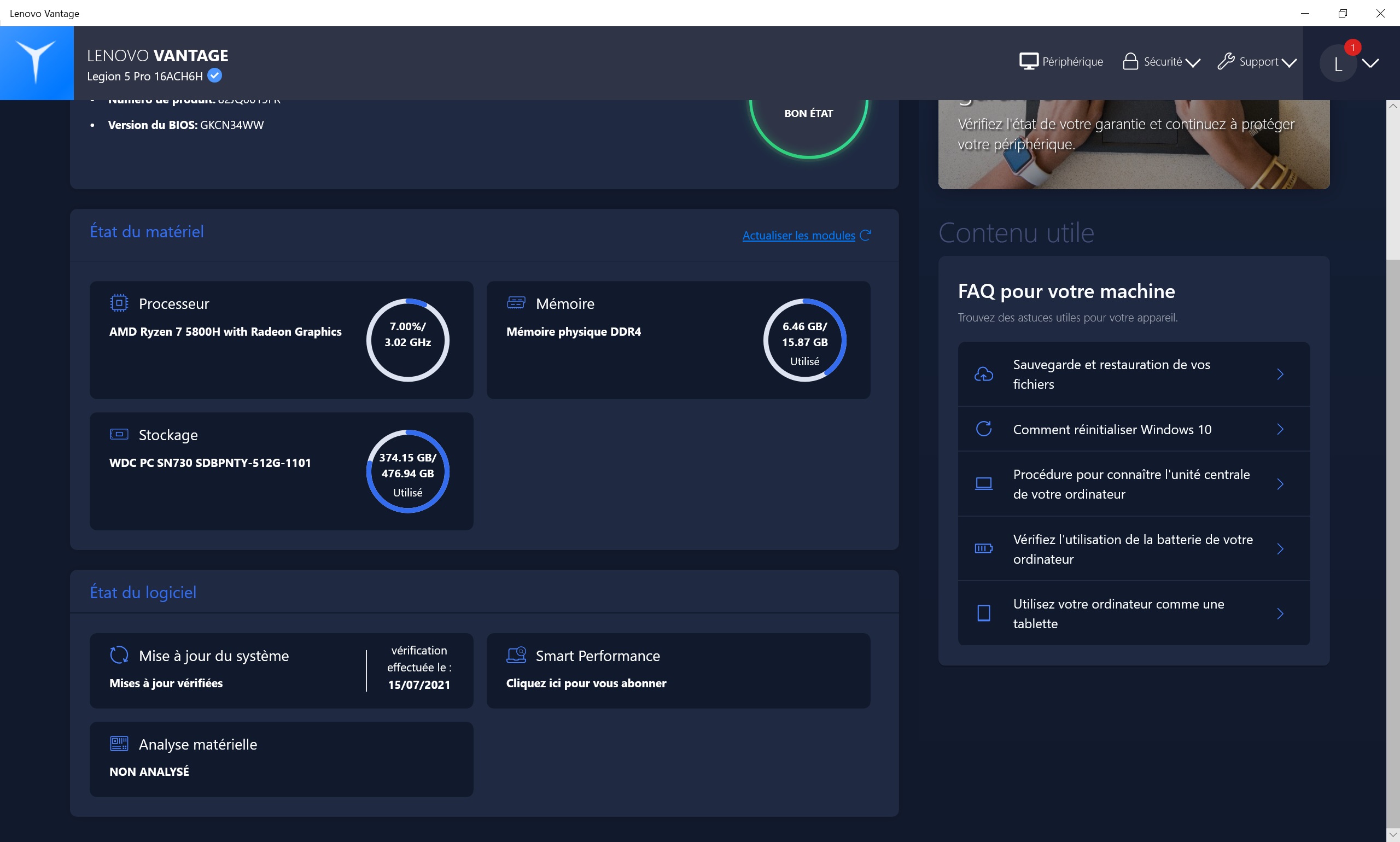Open the Périphérique menu
Viewport: 1400px width, 842px height.
click(x=1072, y=61)
